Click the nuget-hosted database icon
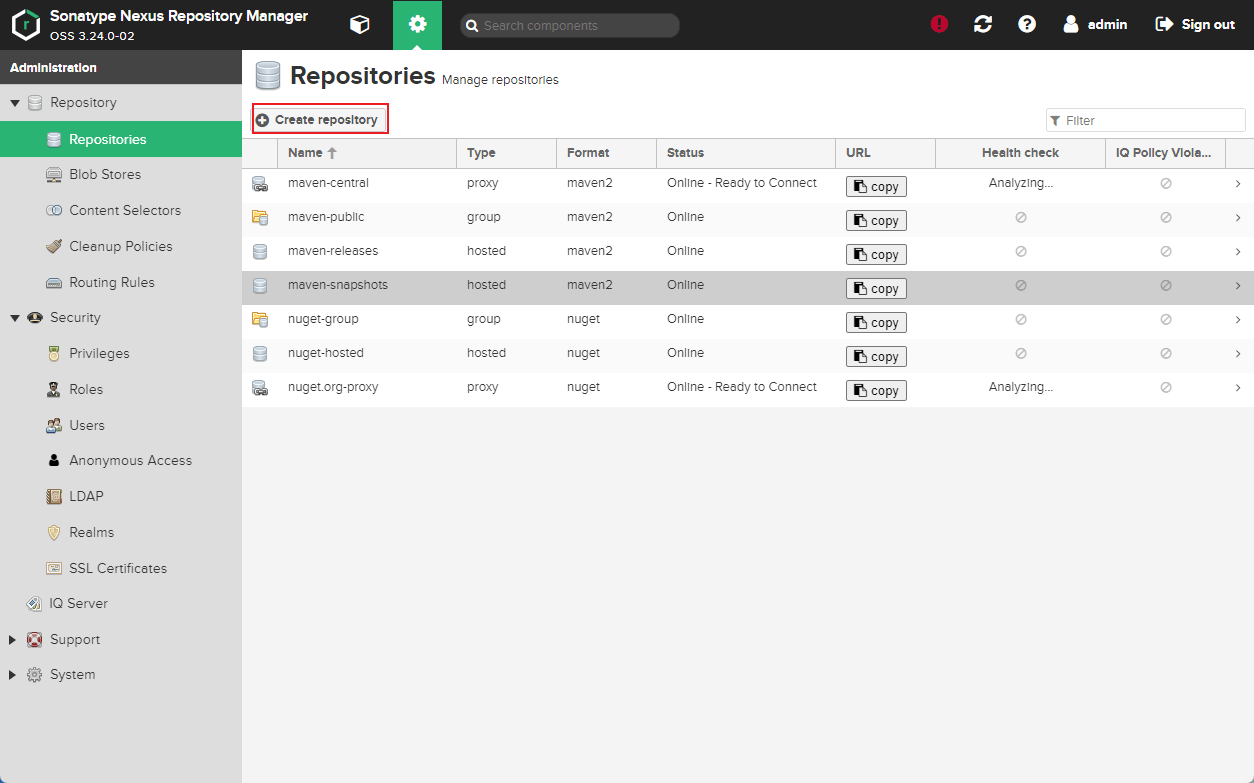1254x783 pixels. 260,353
